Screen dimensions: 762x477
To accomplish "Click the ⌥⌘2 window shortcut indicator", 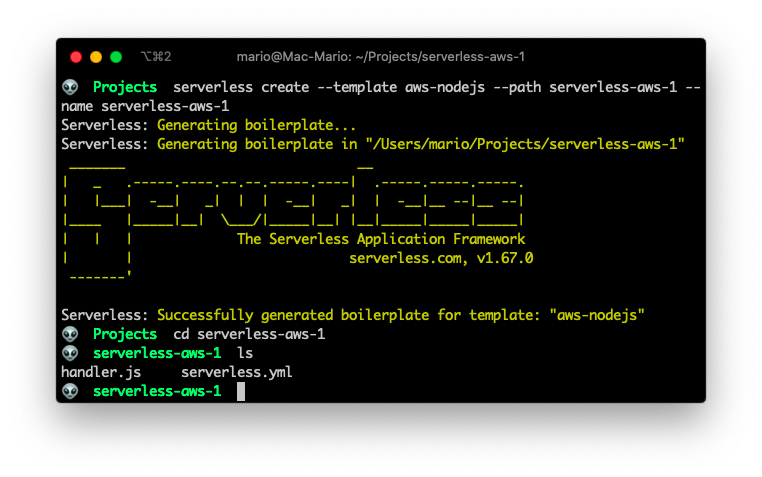I will [156, 57].
